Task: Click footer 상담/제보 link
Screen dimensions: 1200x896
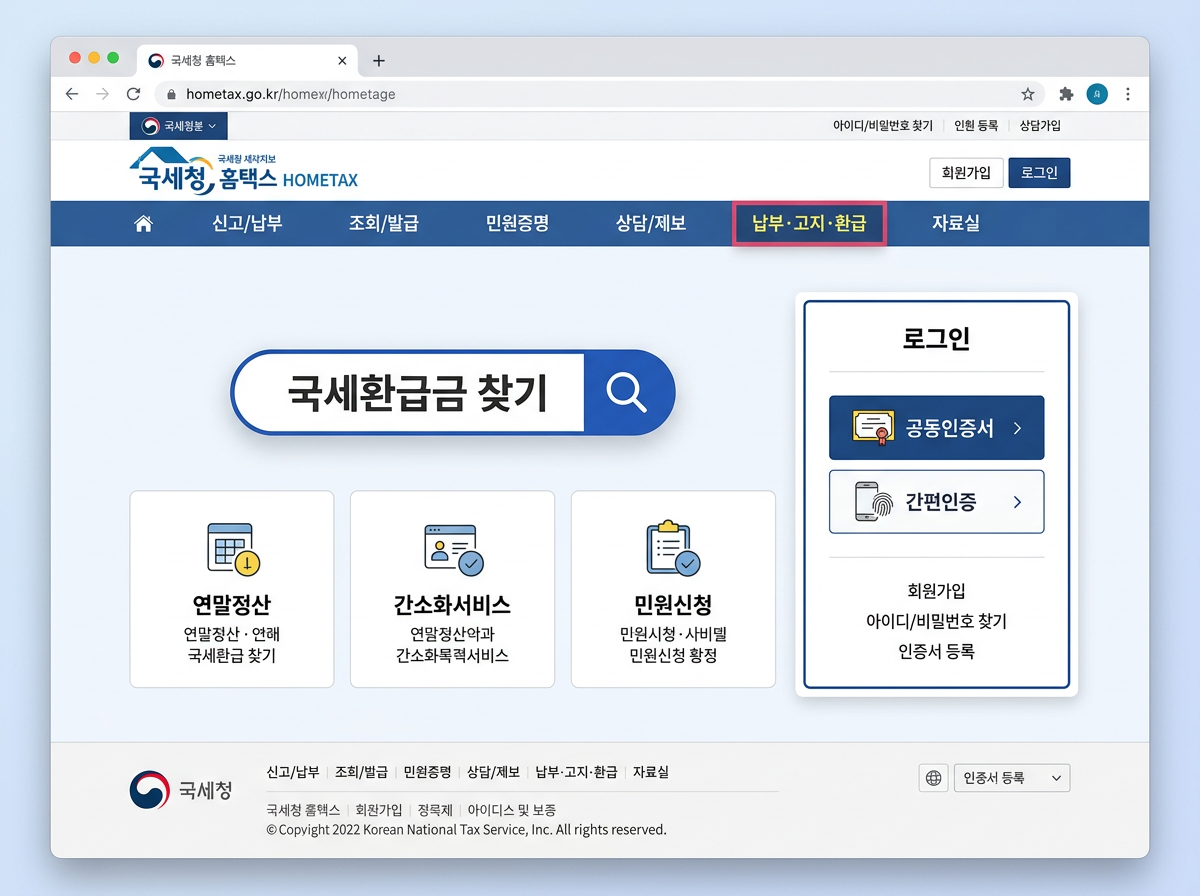Action: click(494, 772)
